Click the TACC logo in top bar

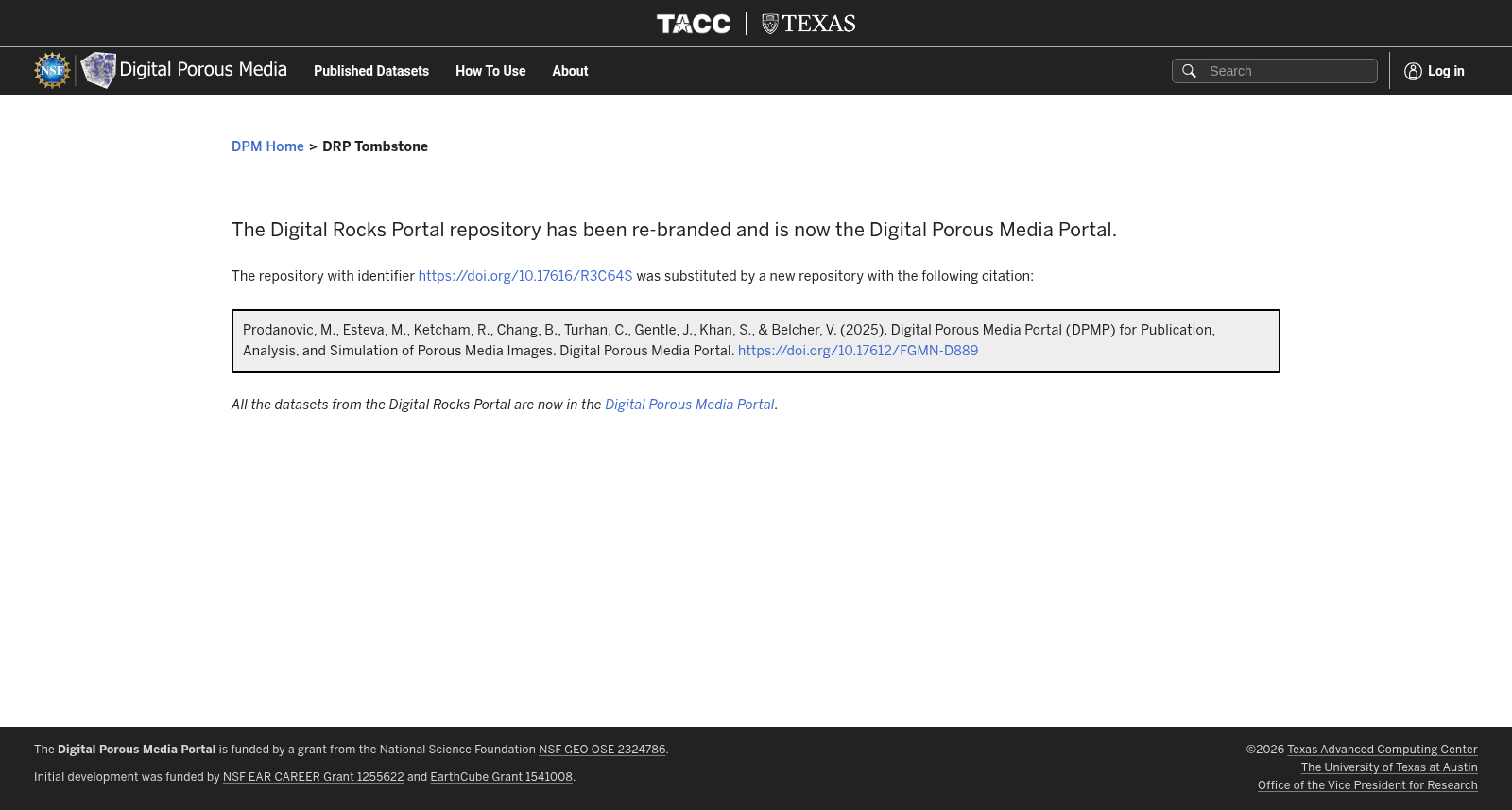[694, 24]
